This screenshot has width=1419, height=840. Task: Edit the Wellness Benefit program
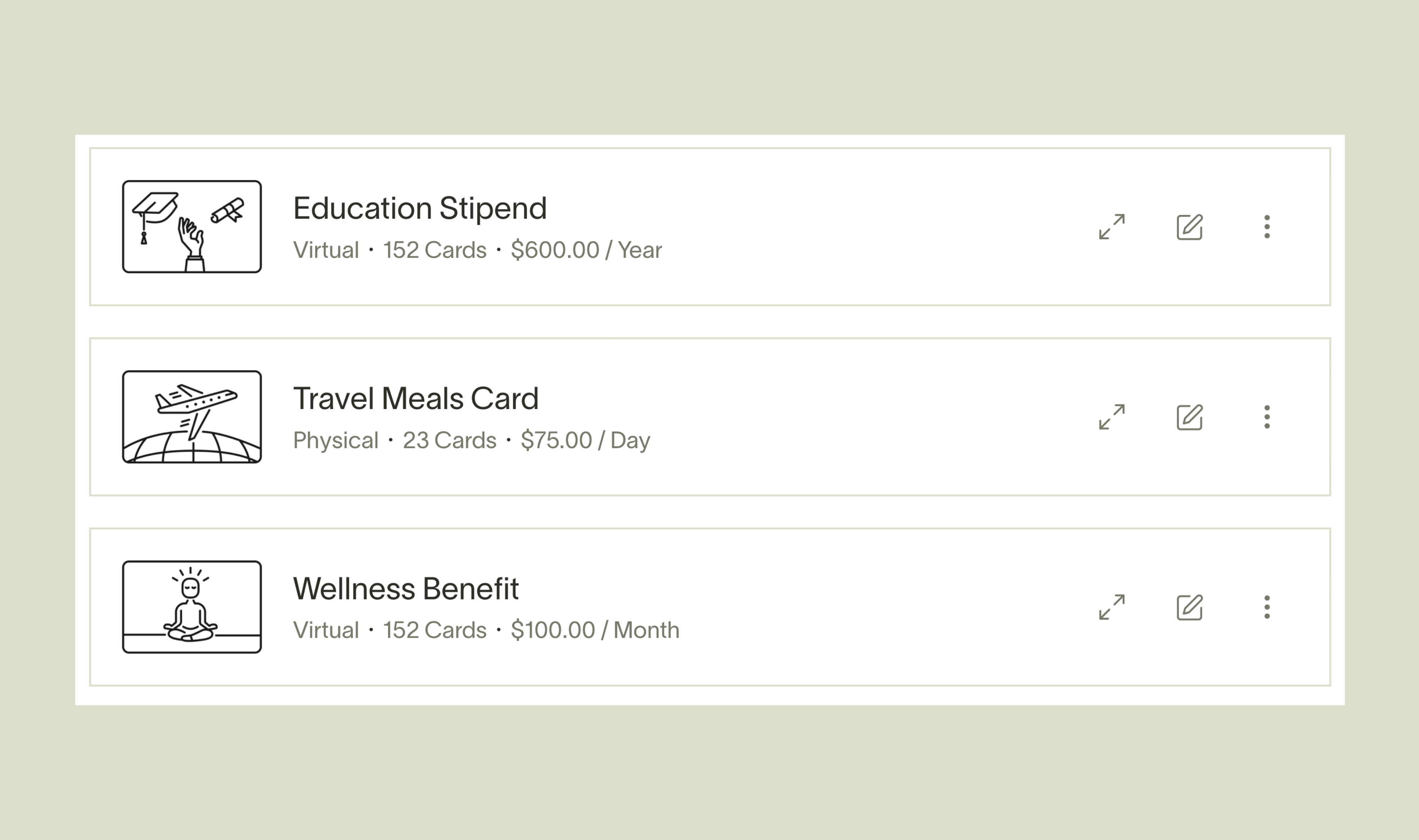[x=1189, y=607]
